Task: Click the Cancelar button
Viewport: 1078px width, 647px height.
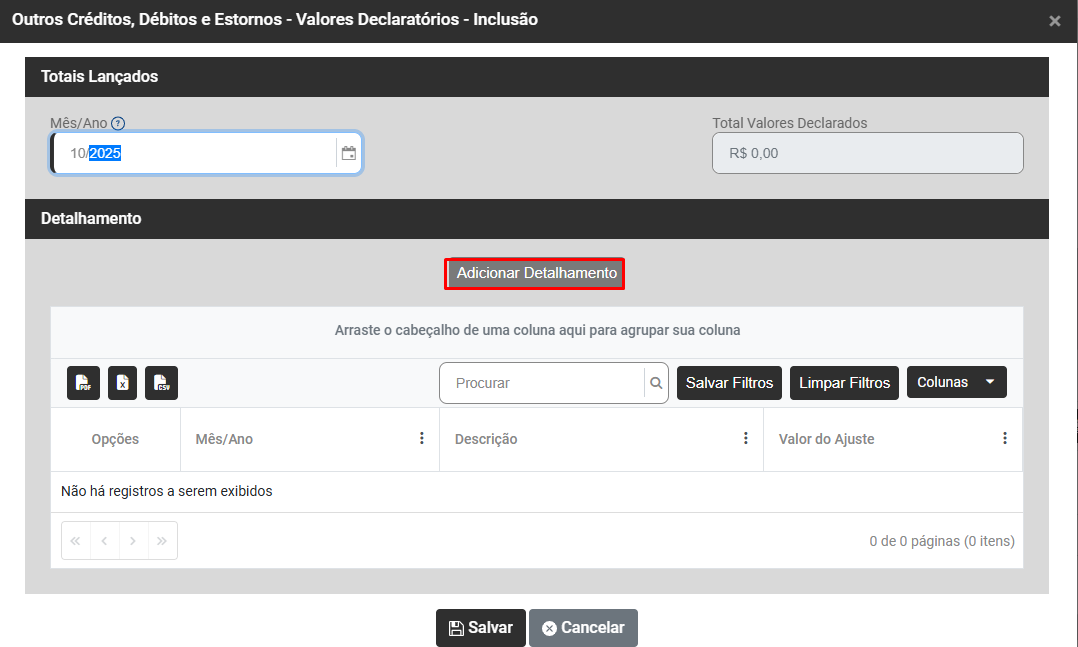Action: 583,628
